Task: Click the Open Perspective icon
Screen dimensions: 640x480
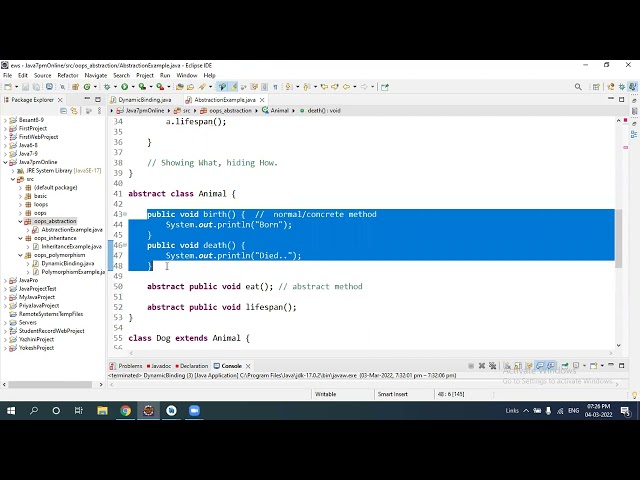Action: 596,87
